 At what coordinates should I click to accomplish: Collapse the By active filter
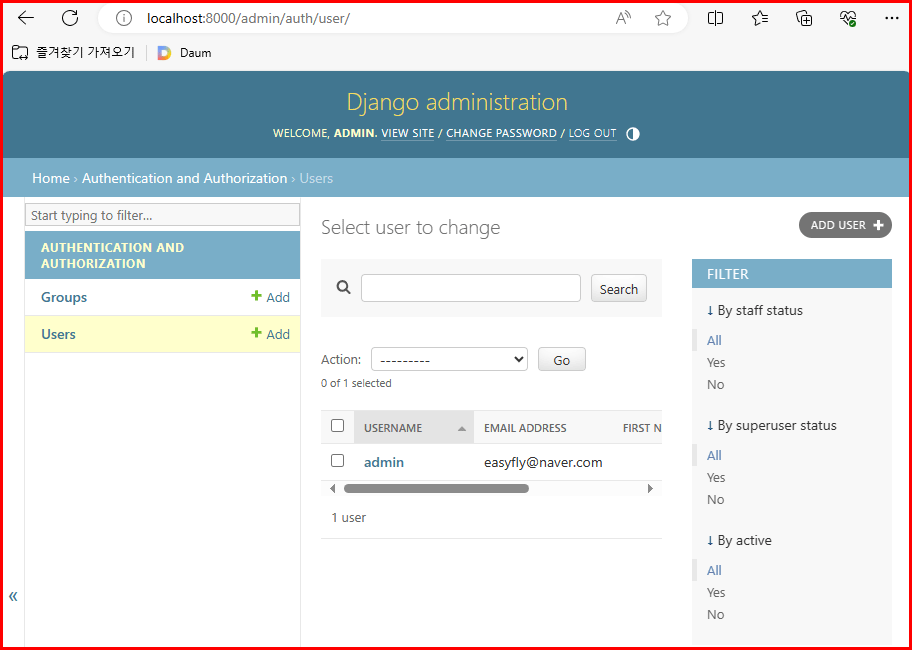[x=739, y=541]
